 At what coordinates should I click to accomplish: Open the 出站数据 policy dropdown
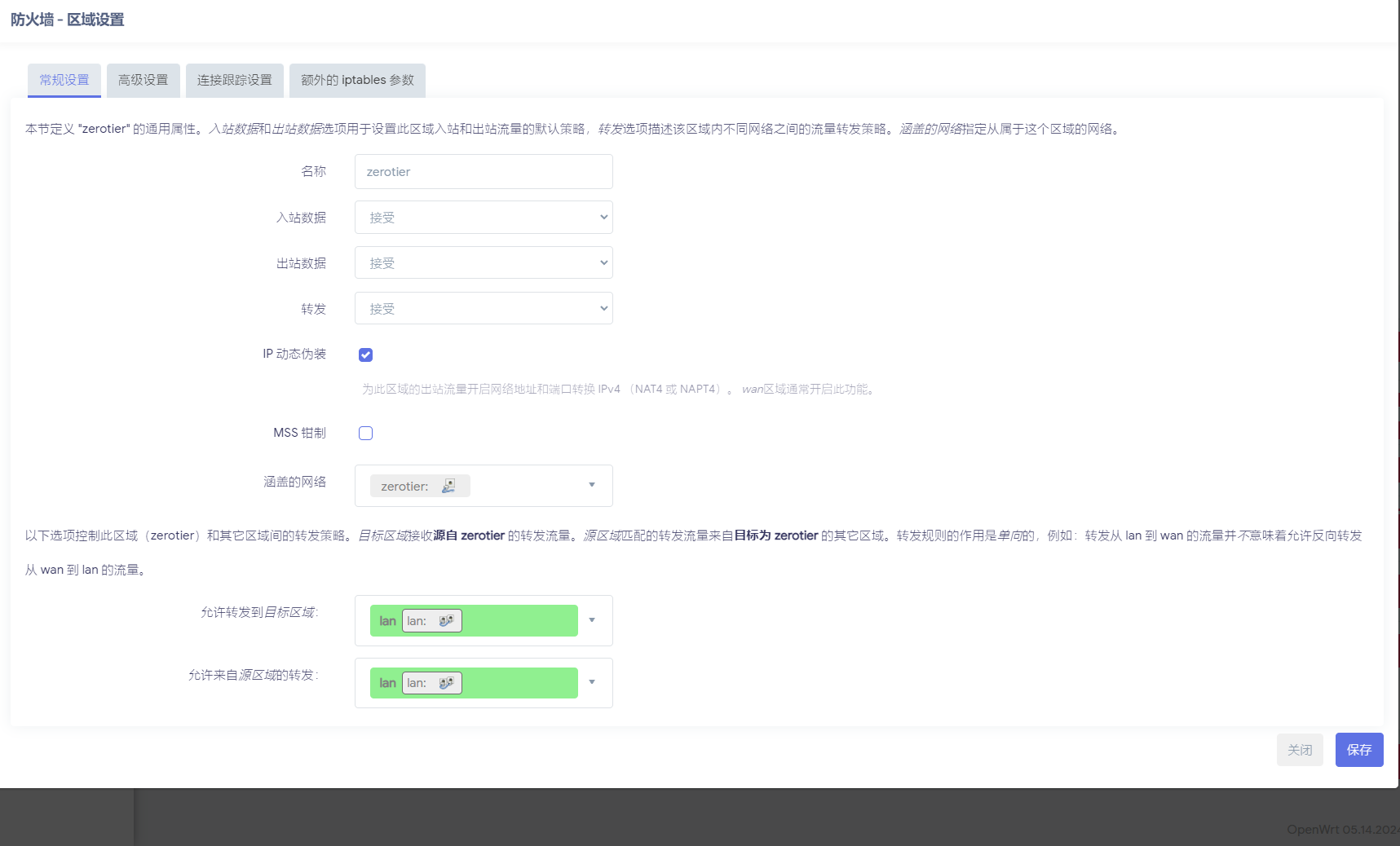[x=484, y=263]
